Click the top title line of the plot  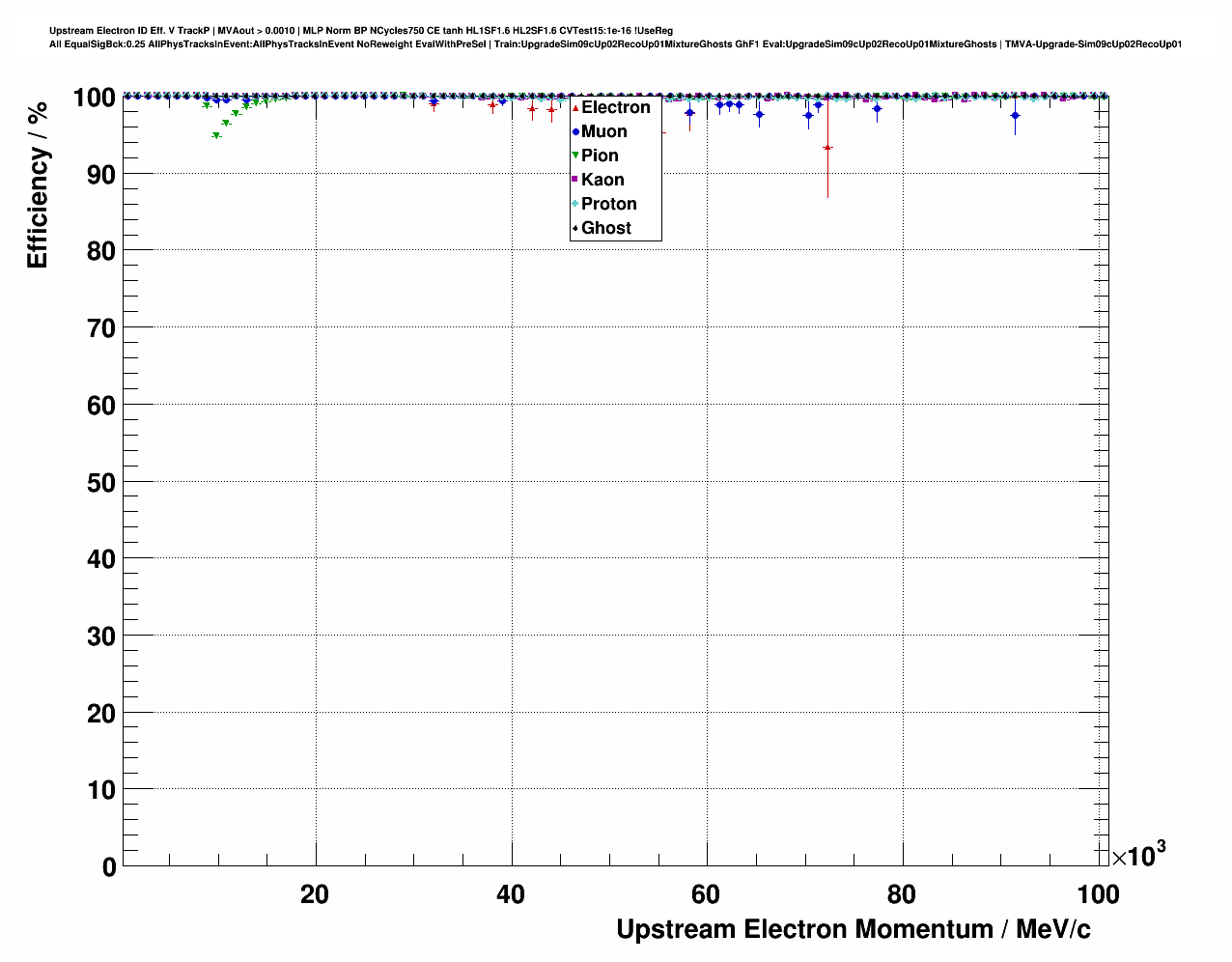(361, 31)
